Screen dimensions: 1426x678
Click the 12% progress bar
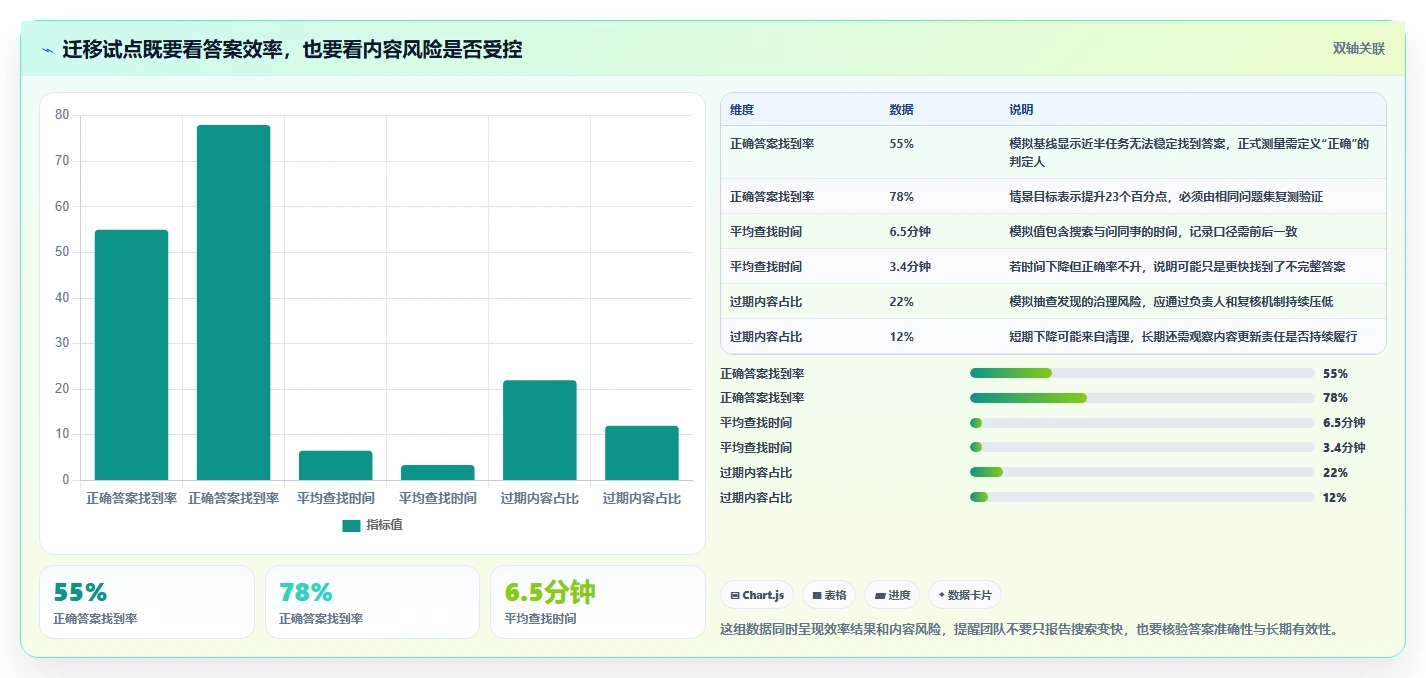tap(1142, 497)
